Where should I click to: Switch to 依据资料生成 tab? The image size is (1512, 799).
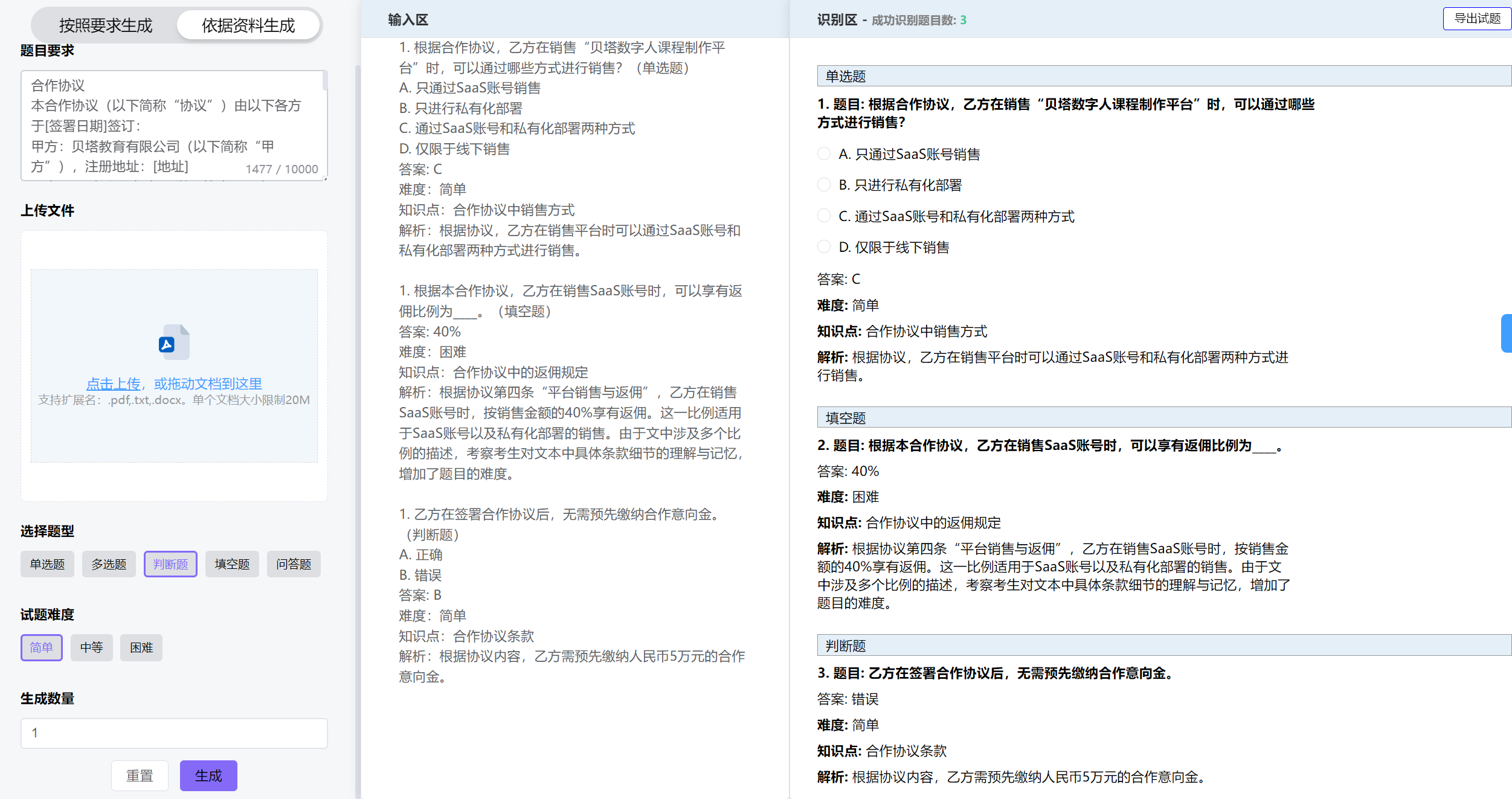248,25
